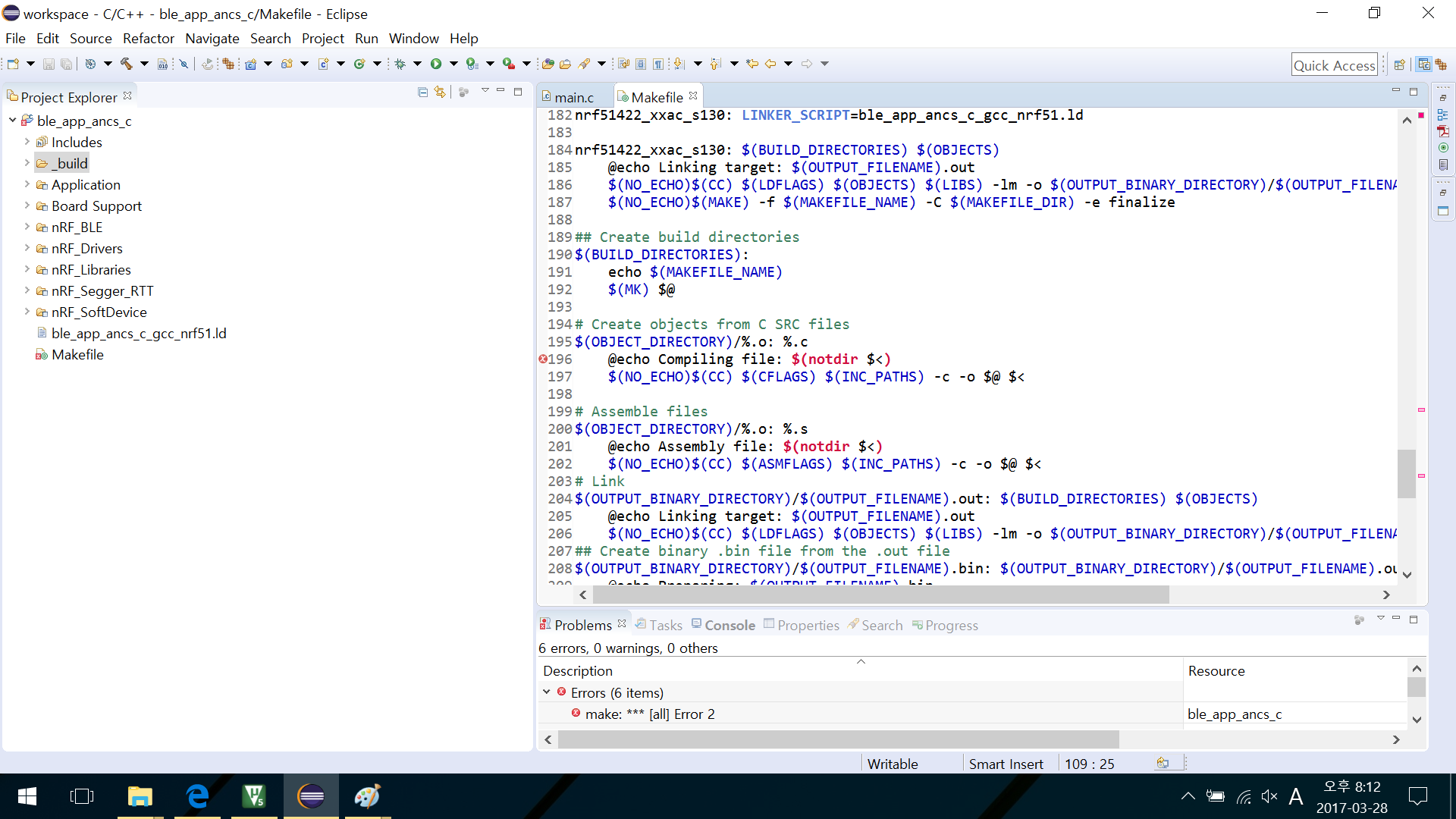This screenshot has width=1456, height=819.
Task: Click the Next Annotation icon
Action: pos(679,64)
